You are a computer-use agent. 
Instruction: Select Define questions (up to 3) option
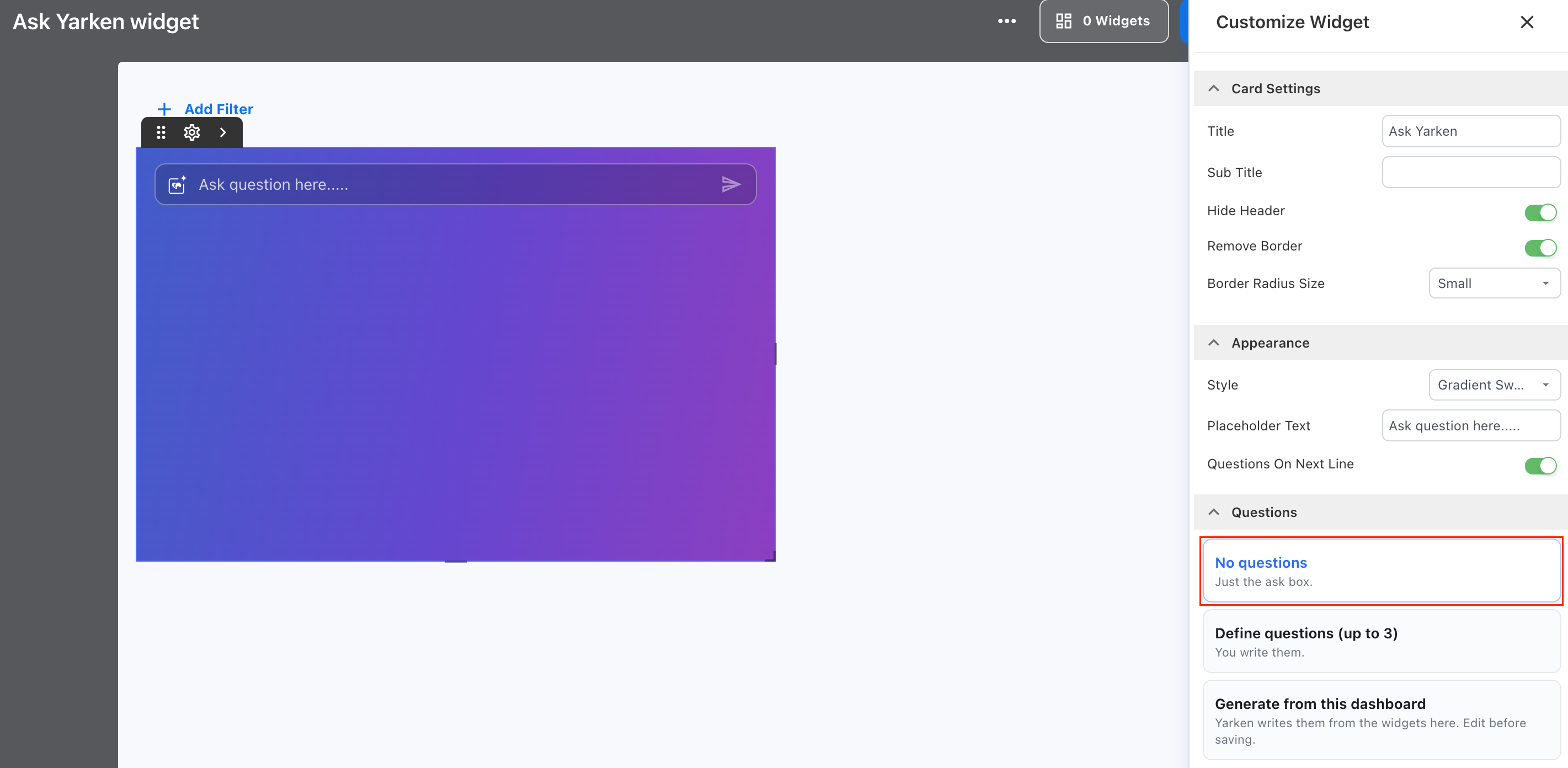point(1381,642)
